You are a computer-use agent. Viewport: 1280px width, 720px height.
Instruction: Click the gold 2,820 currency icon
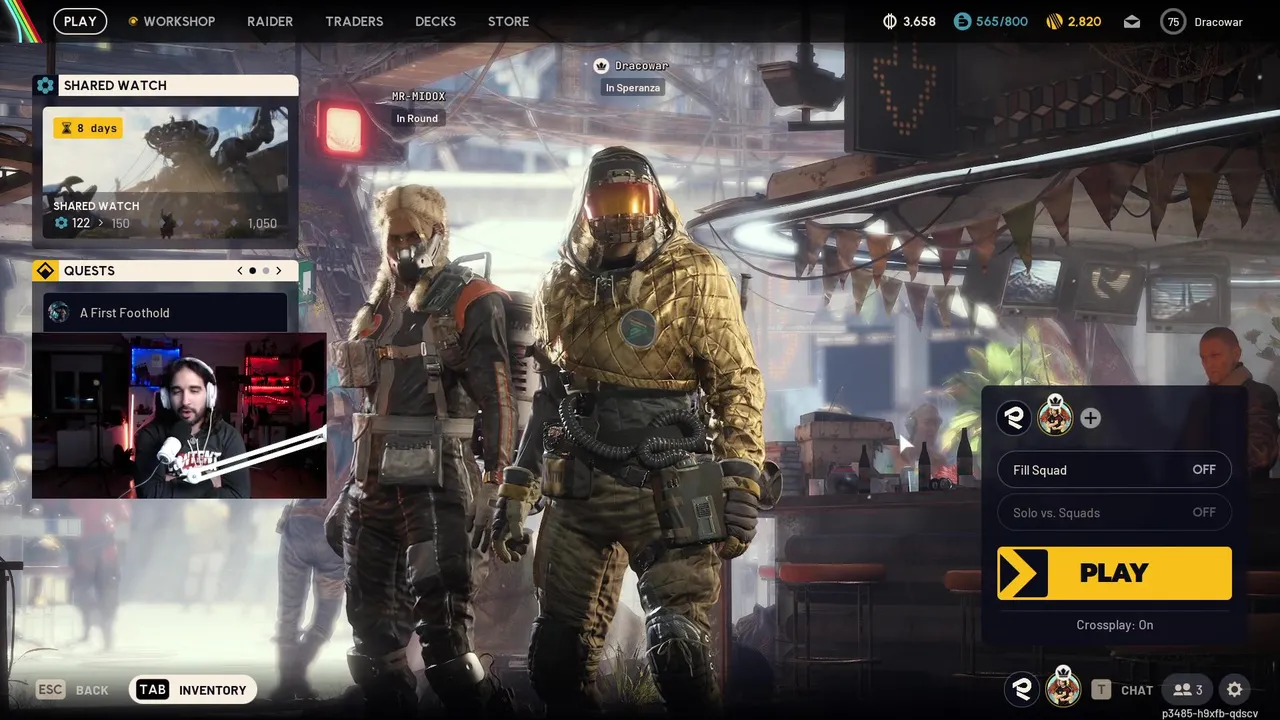click(x=1054, y=21)
